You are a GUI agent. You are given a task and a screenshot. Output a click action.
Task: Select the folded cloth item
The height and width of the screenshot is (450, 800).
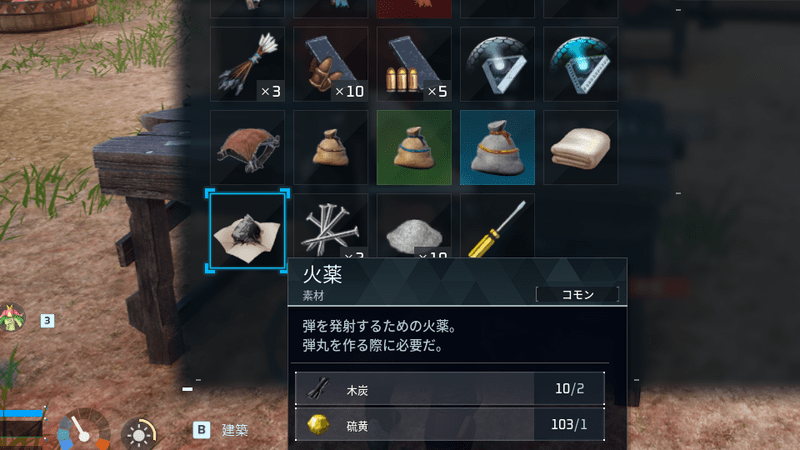pos(581,147)
